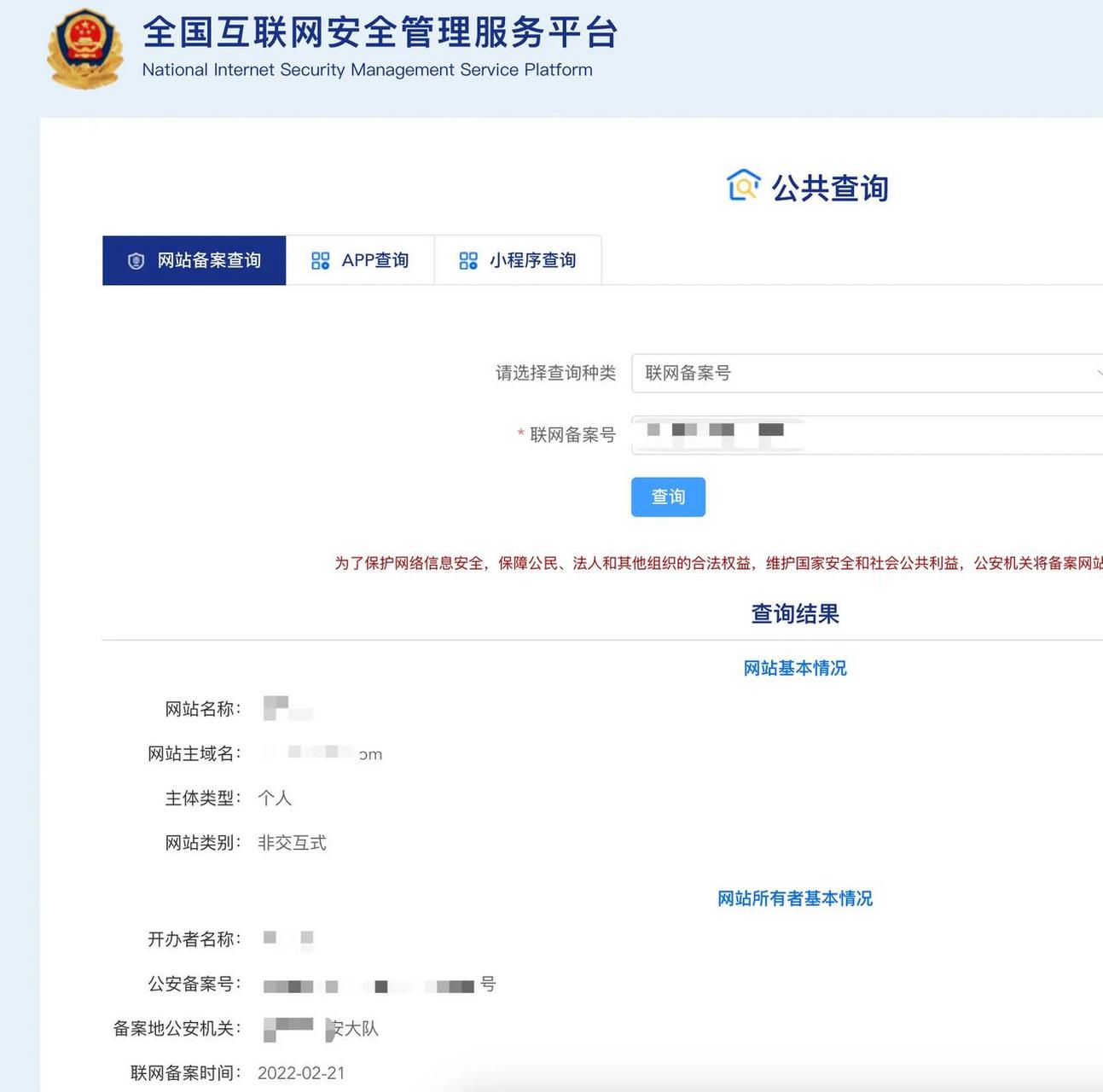This screenshot has height=1092, width=1103.
Task: Click the 网站所有者基本情况 section title
Action: 795,898
